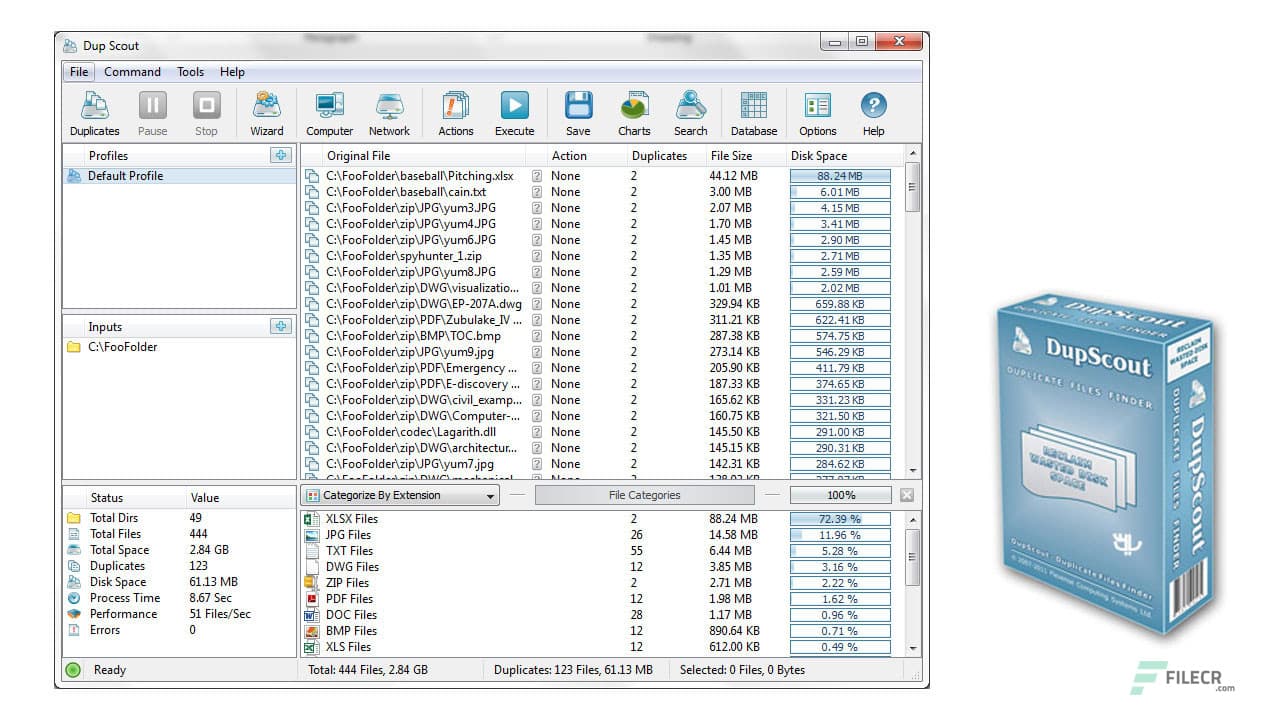Click the green Ready status indicator

point(73,670)
